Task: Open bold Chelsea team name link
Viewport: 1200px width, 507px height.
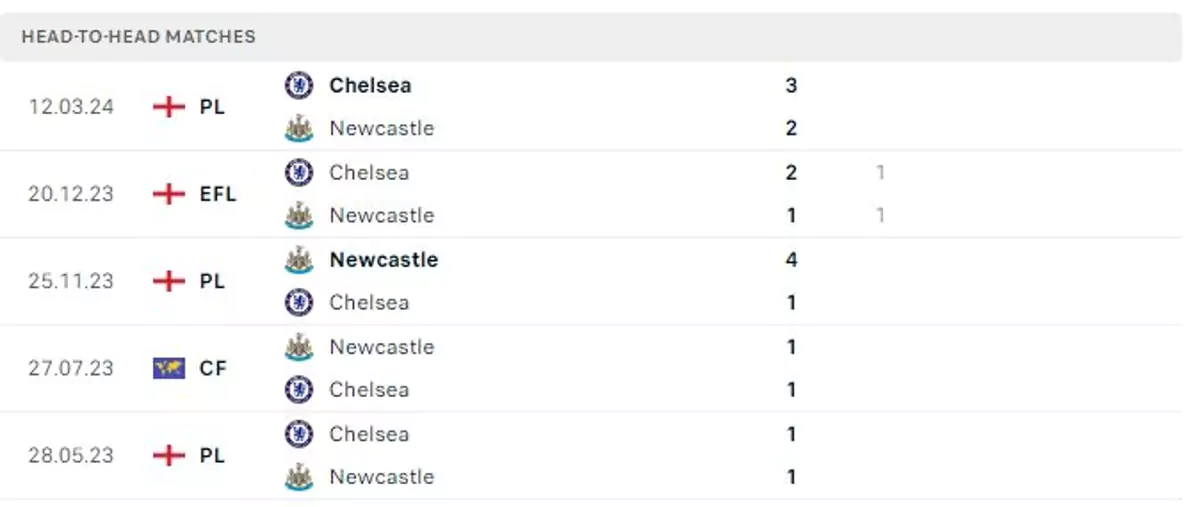Action: pyautogui.click(x=370, y=86)
